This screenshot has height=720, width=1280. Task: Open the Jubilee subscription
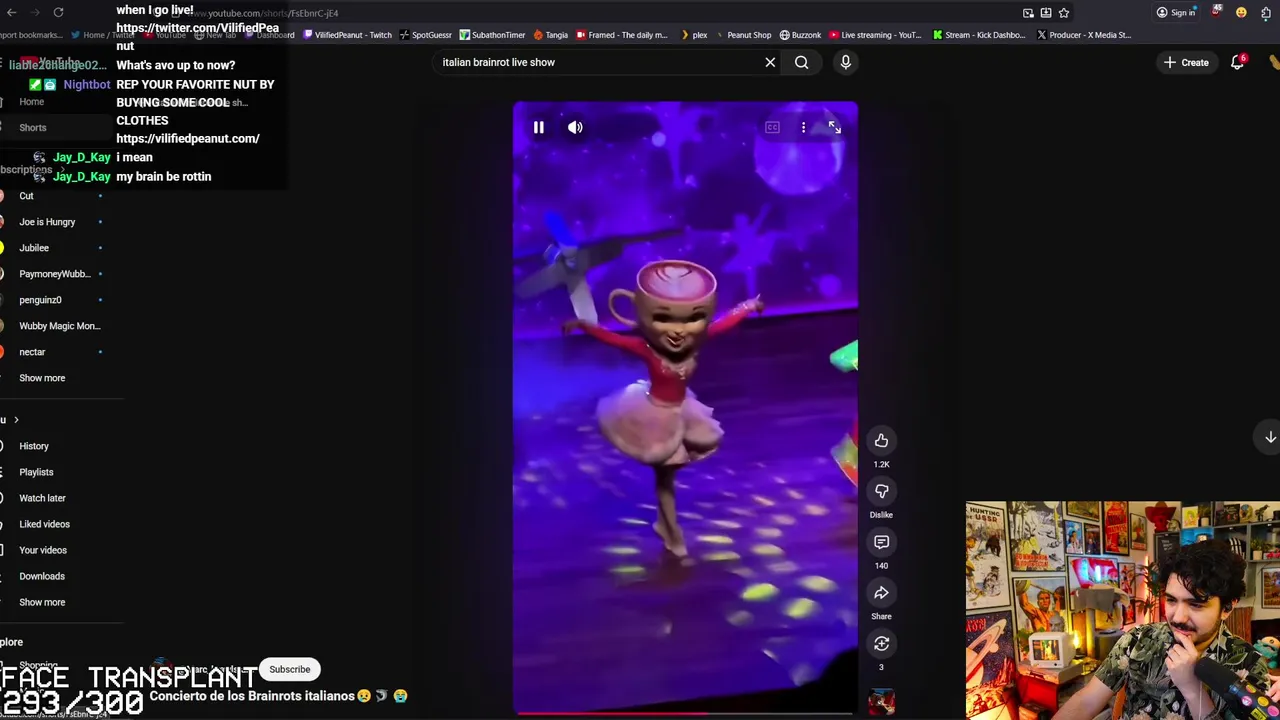34,248
